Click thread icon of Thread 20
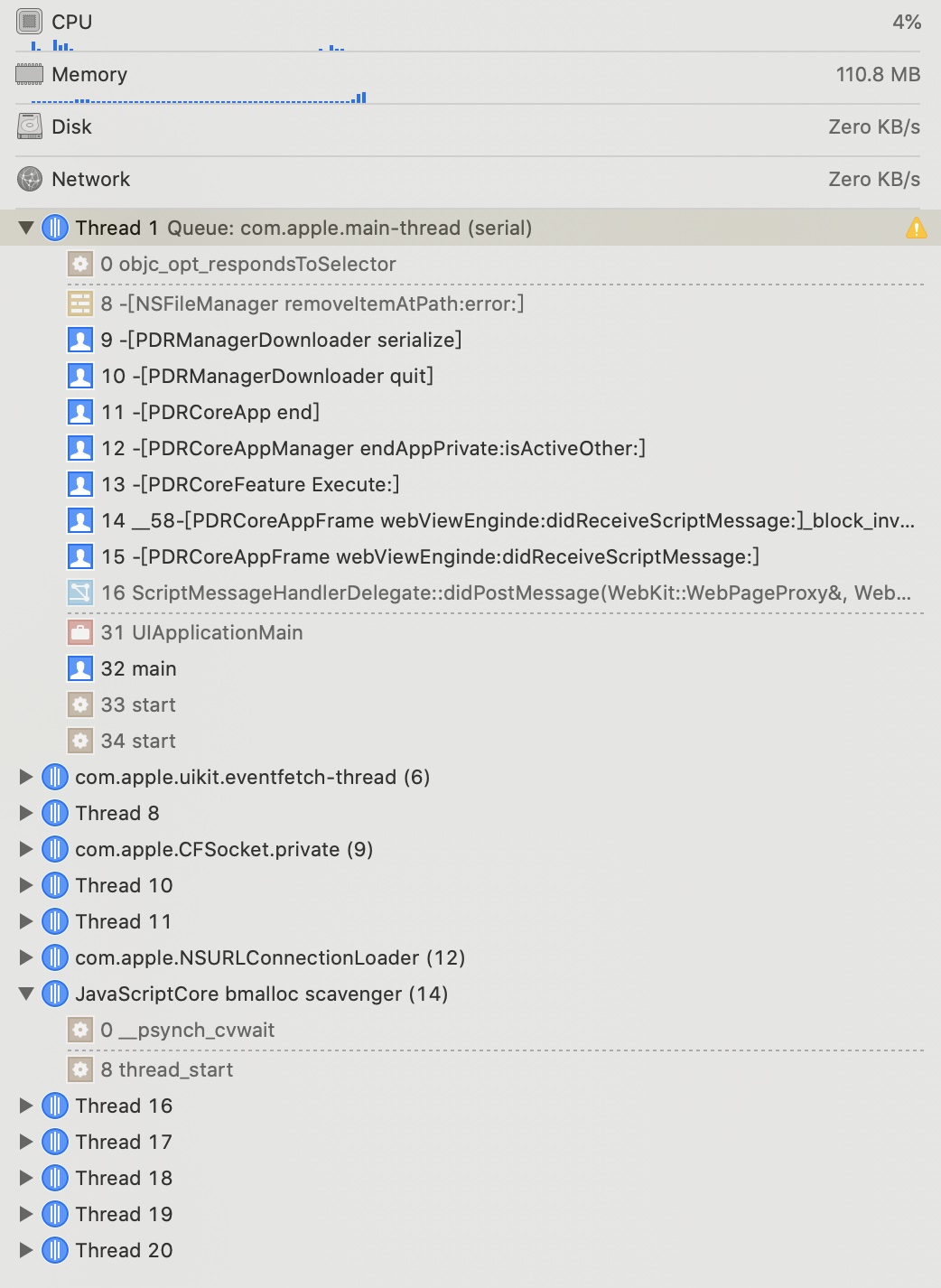 [55, 1250]
